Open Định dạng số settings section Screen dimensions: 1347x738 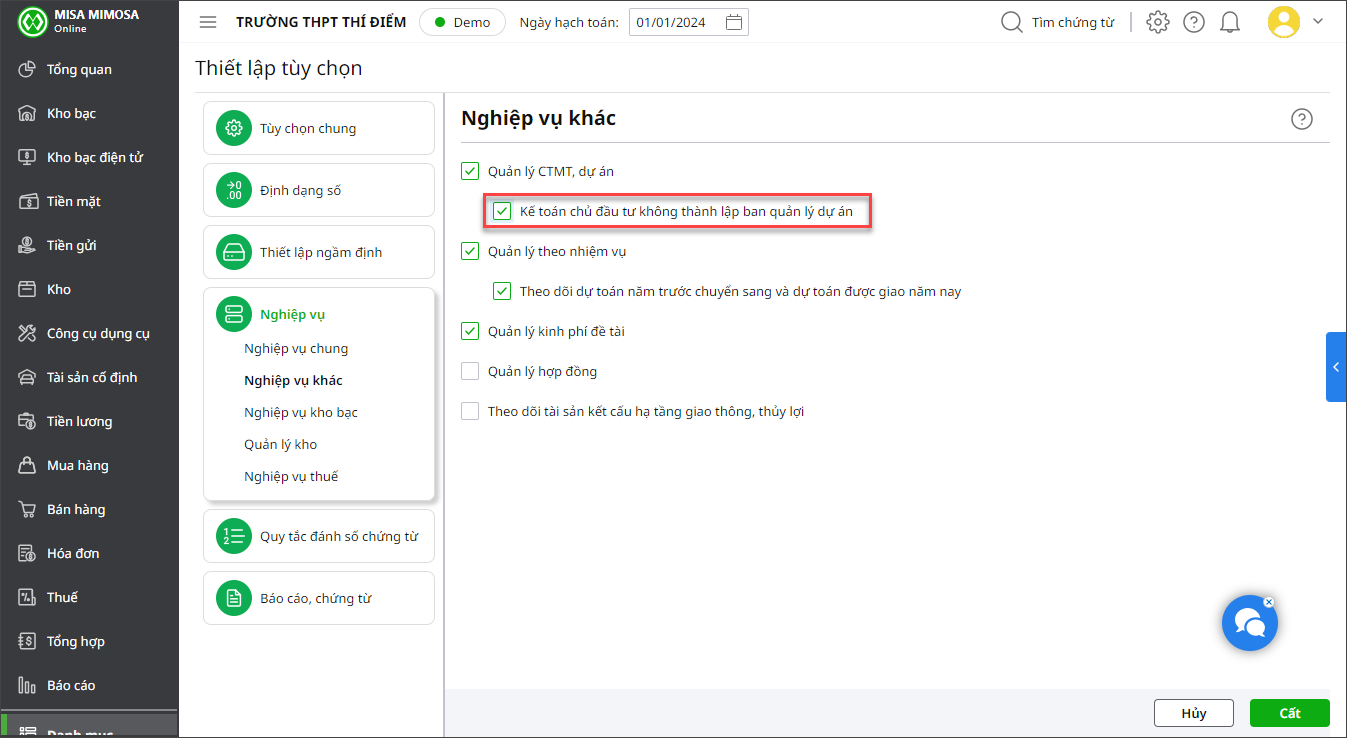point(319,190)
